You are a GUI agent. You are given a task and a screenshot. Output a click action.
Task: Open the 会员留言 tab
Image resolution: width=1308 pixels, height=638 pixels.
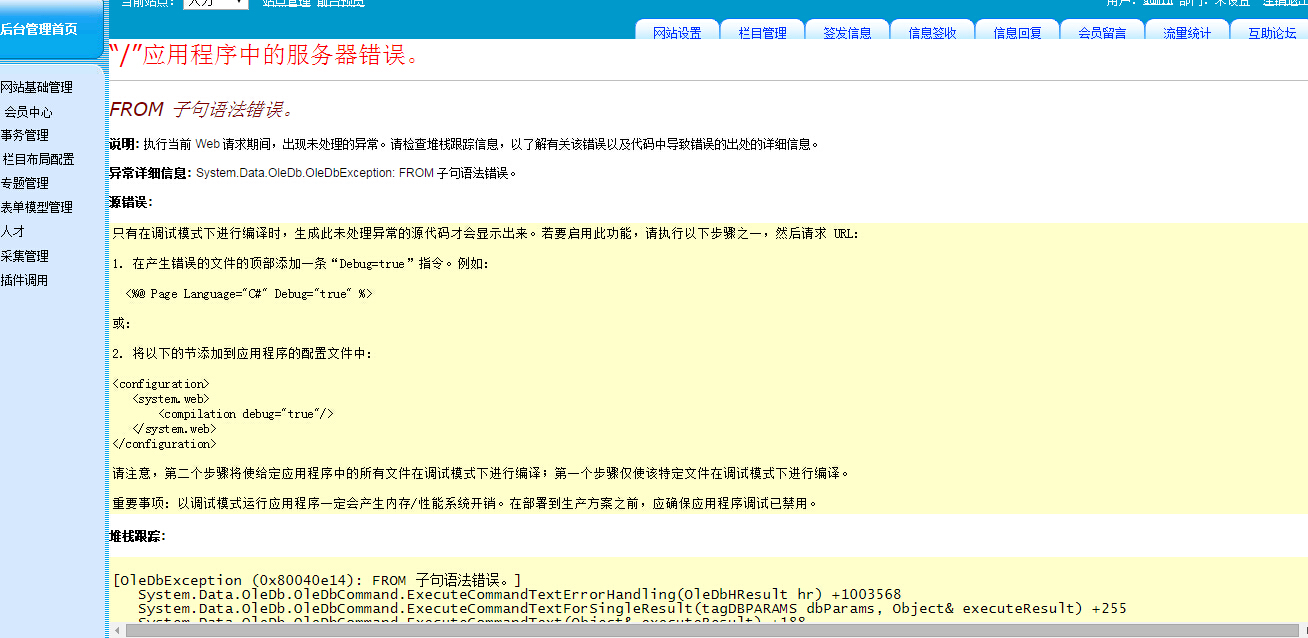[1102, 32]
